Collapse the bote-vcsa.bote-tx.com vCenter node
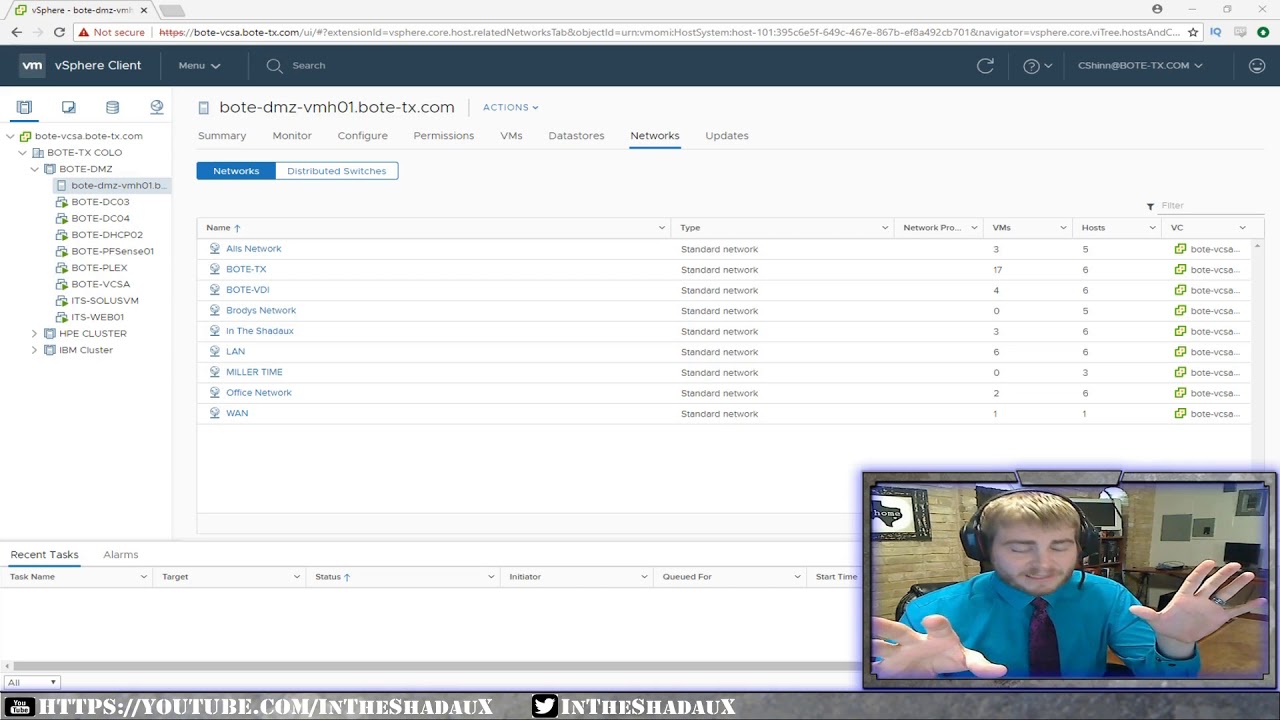1280x720 pixels. pyautogui.click(x=10, y=136)
